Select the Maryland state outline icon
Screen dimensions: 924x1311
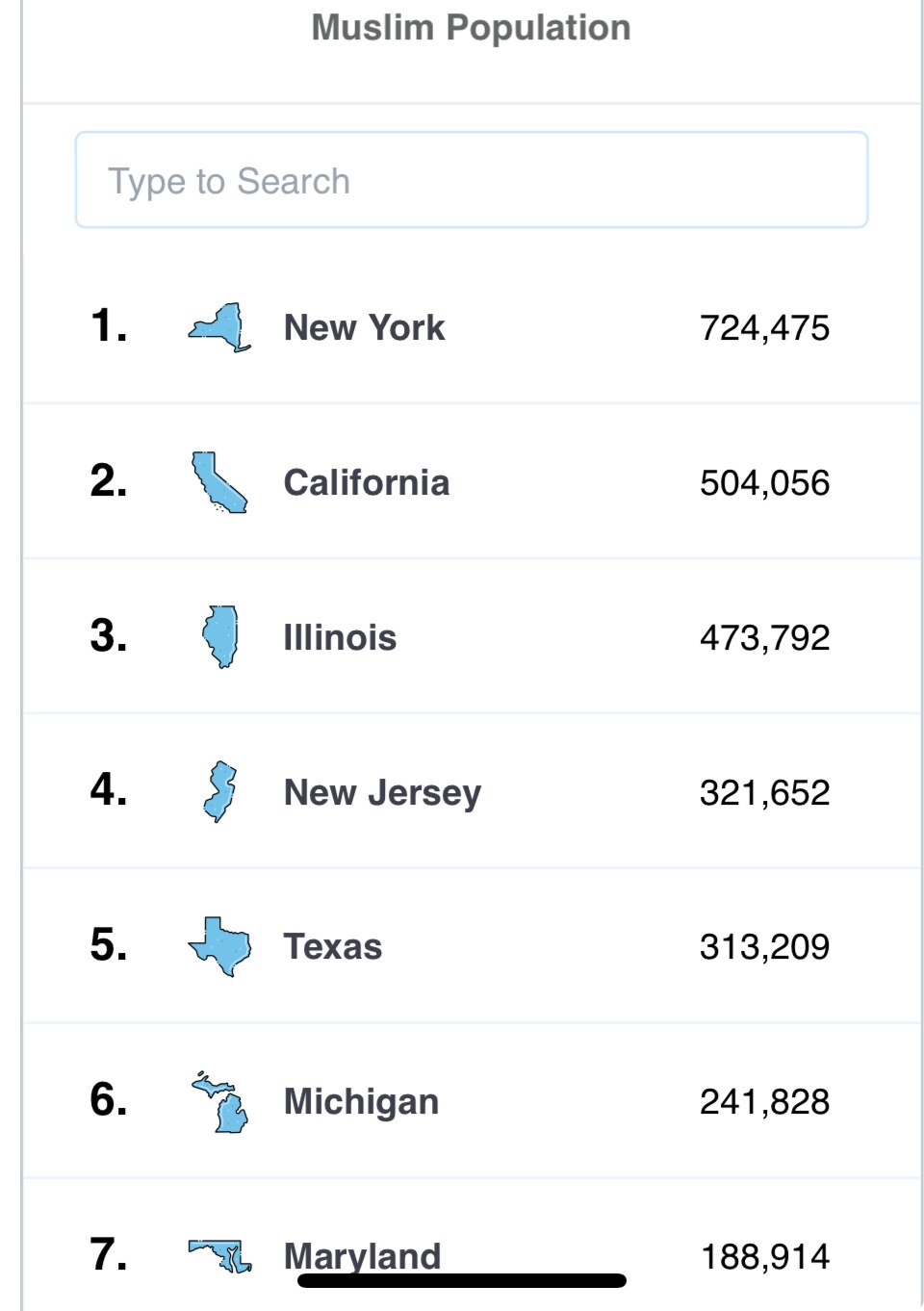coord(219,1251)
